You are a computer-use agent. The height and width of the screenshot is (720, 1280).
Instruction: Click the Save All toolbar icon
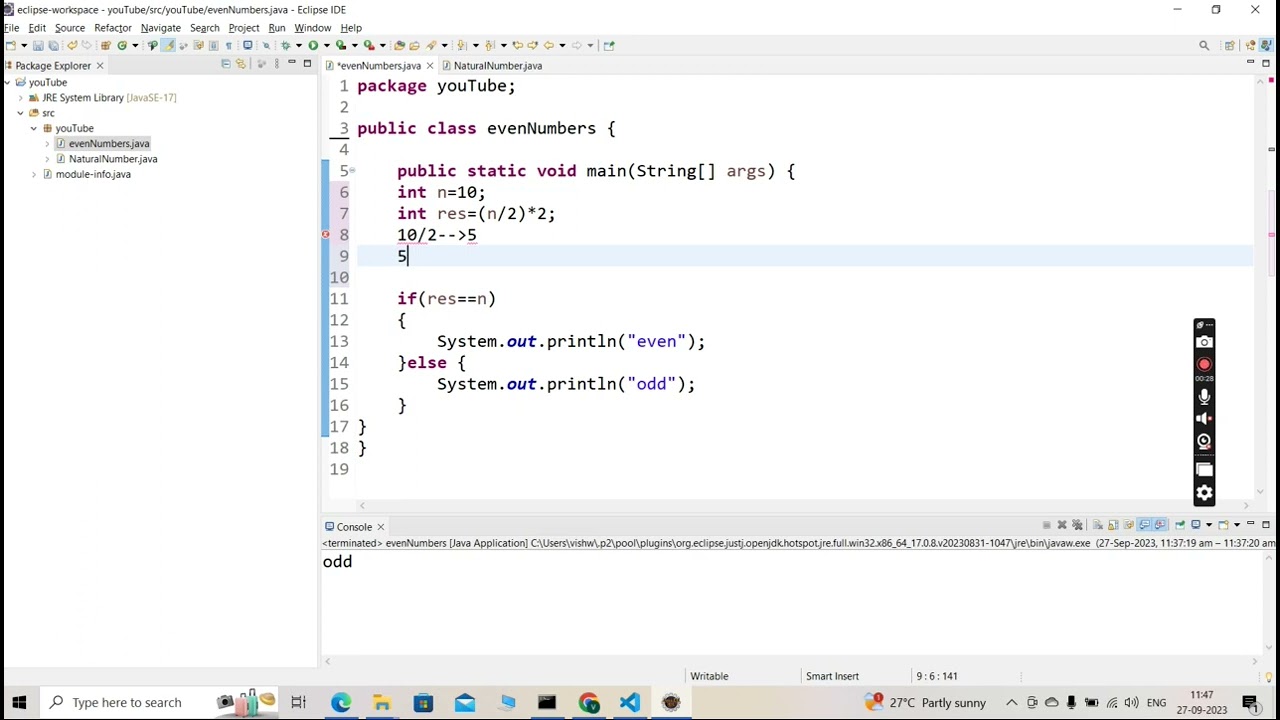(x=53, y=45)
